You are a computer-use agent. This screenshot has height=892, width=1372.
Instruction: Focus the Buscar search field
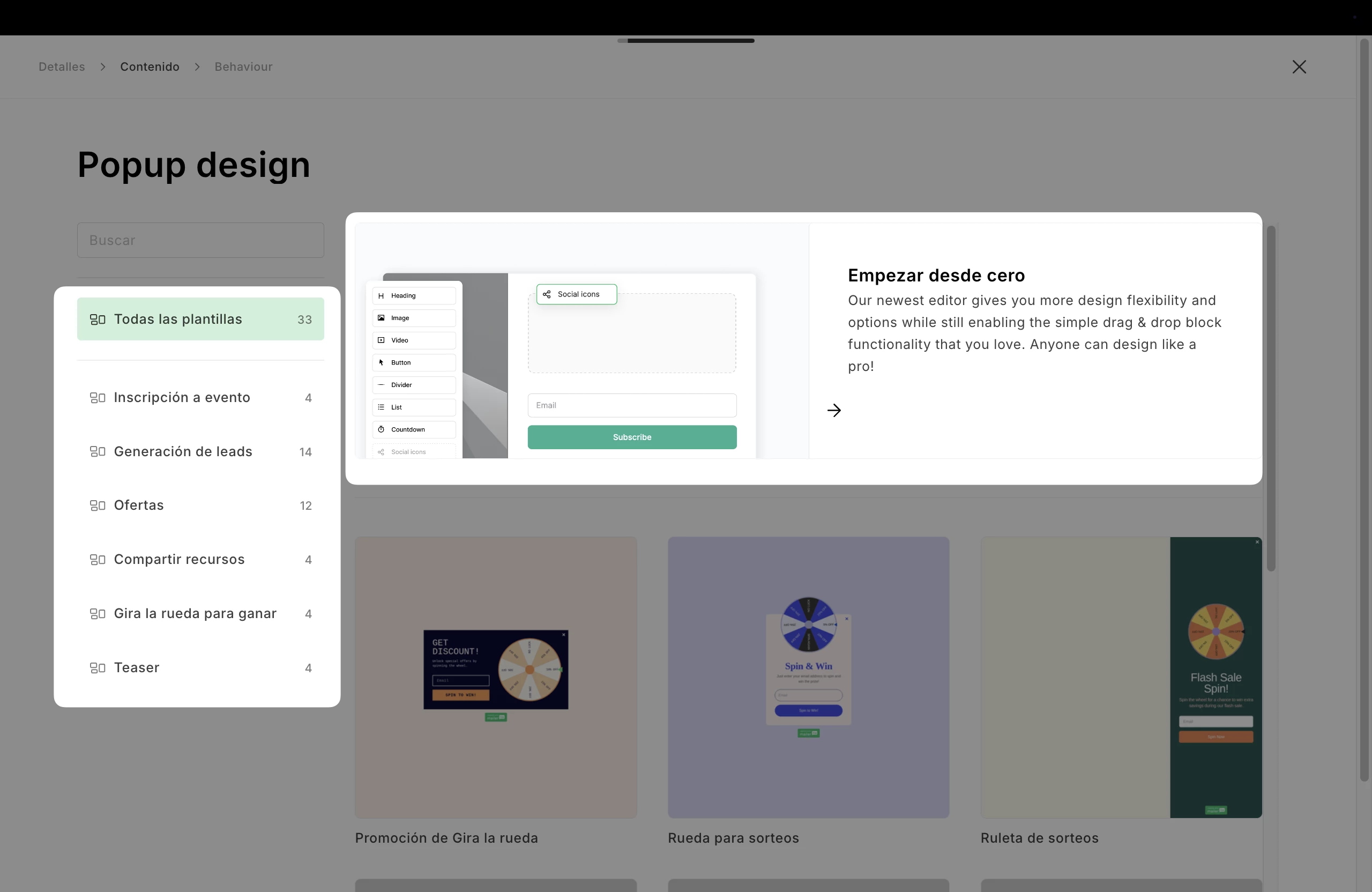pos(200,241)
